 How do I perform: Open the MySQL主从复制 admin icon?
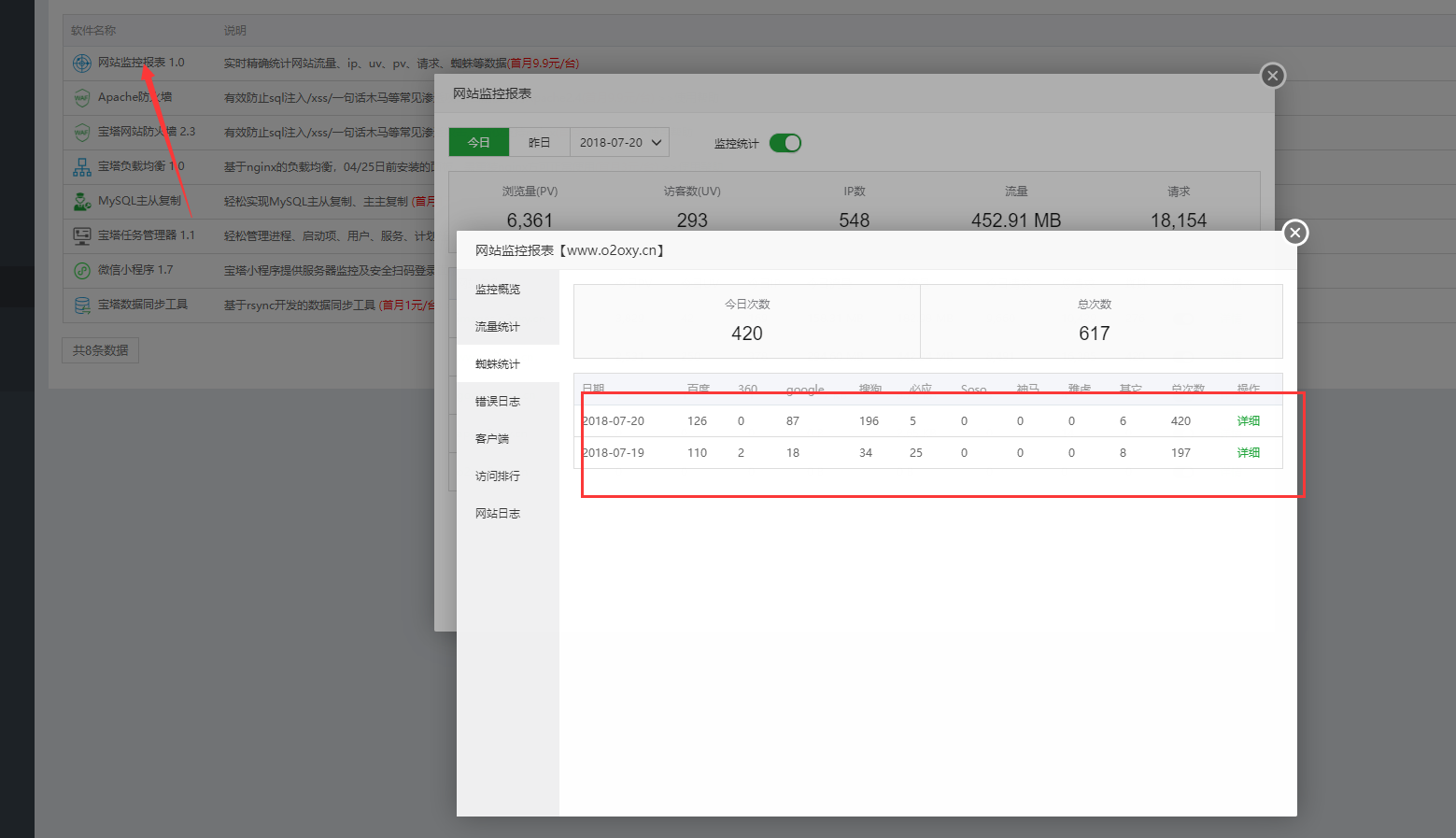pos(82,201)
